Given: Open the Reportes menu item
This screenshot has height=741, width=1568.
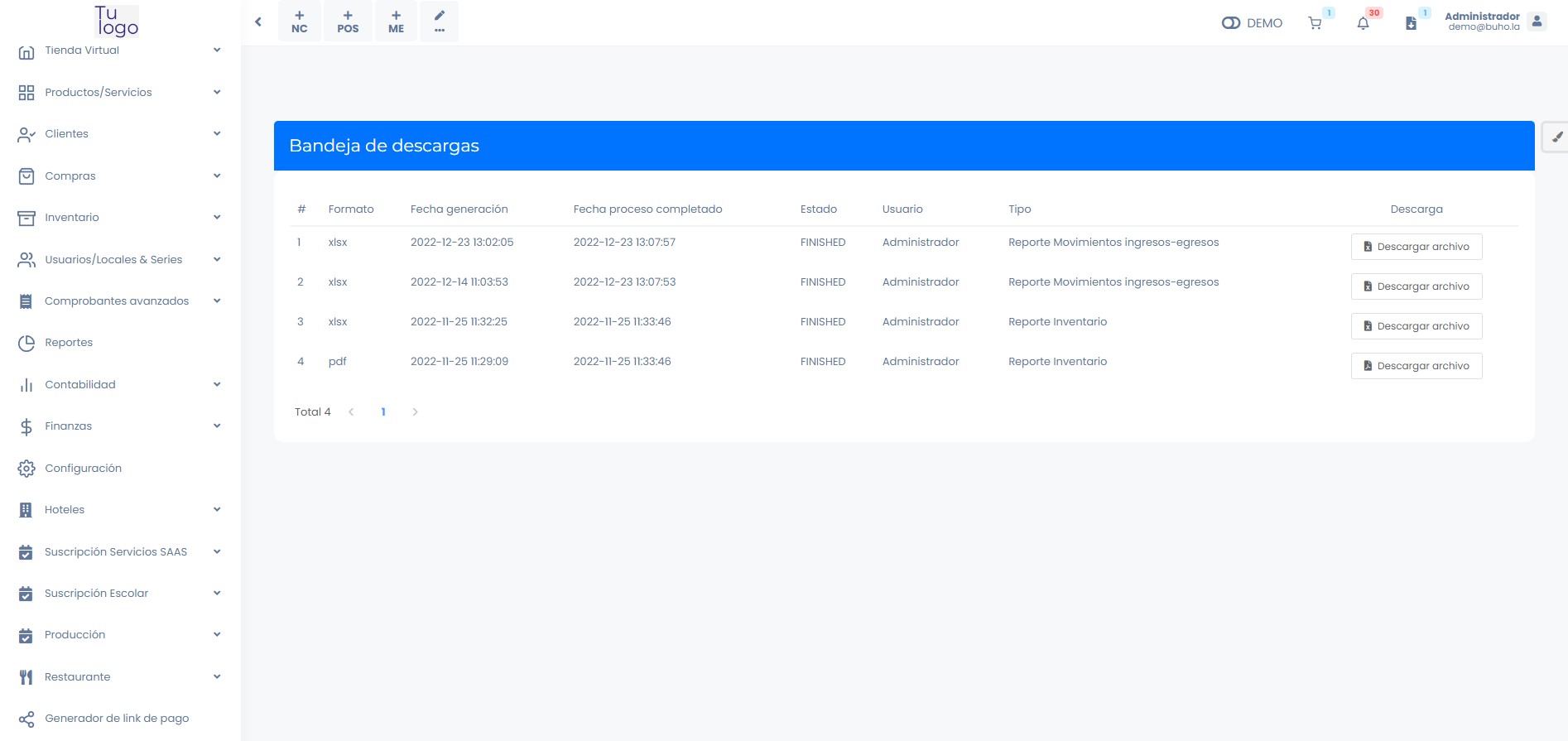Looking at the screenshot, I should point(69,343).
